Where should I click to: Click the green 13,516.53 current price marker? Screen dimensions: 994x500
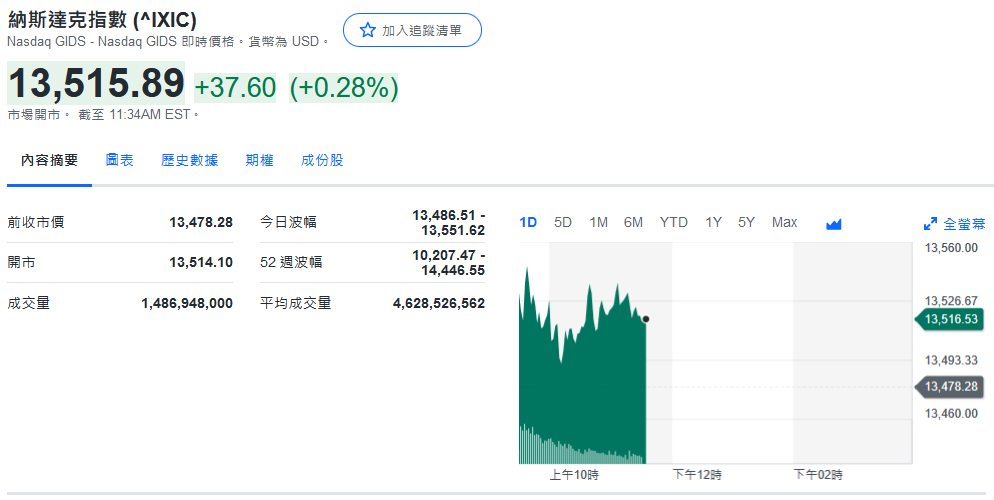[950, 319]
